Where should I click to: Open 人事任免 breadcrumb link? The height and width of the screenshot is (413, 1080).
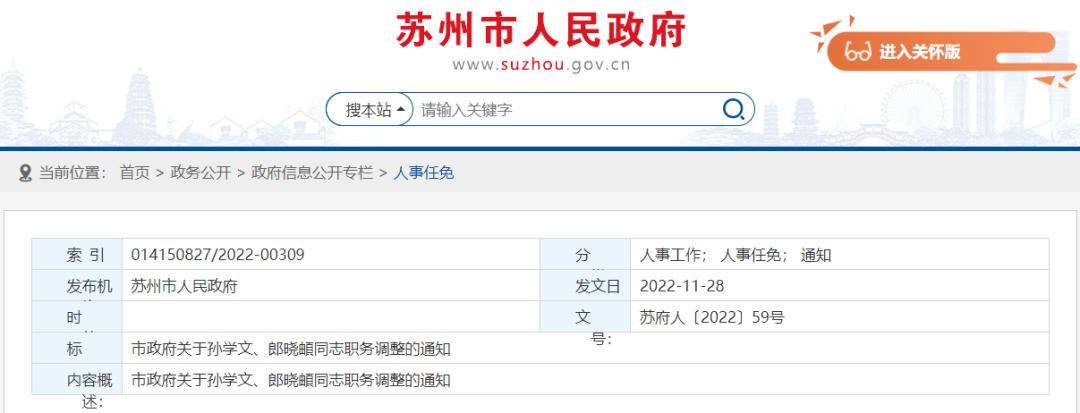click(x=423, y=173)
